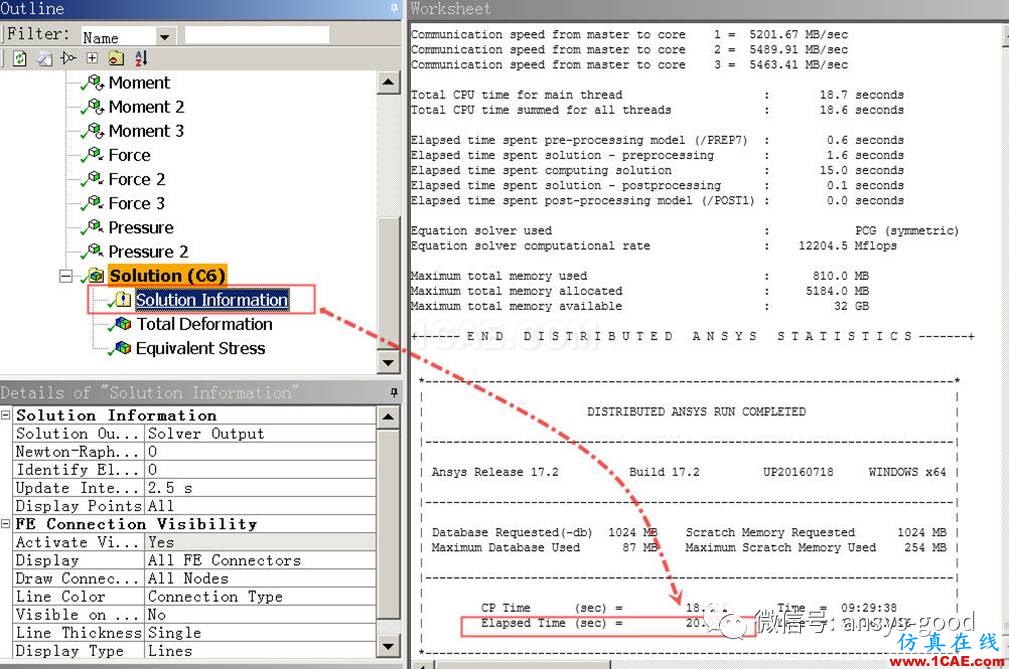The width and height of the screenshot is (1009, 669).
Task: Select the Pressure load icon
Action: tap(95, 227)
